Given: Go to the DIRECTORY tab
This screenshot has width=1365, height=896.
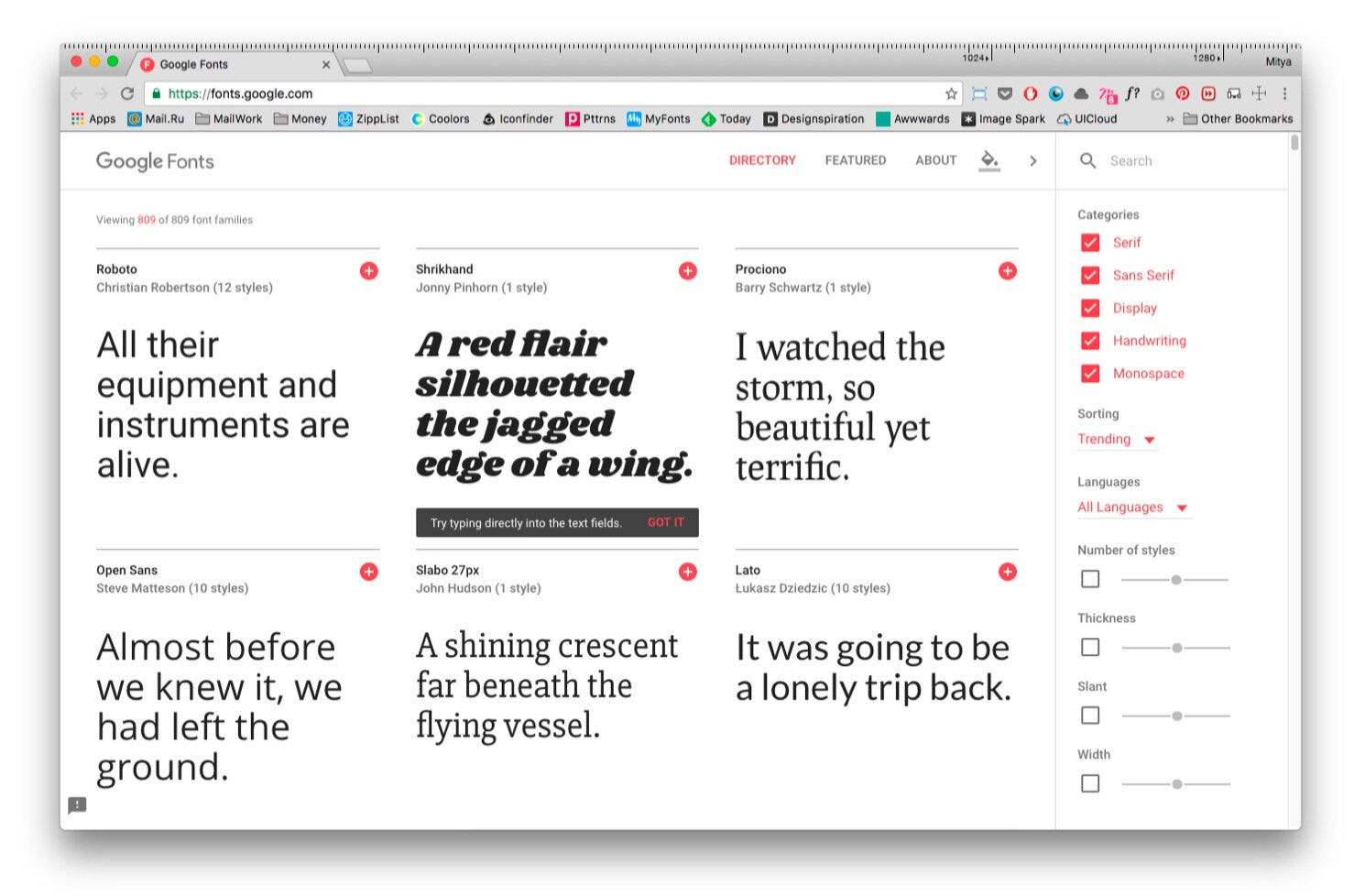Looking at the screenshot, I should (x=762, y=160).
